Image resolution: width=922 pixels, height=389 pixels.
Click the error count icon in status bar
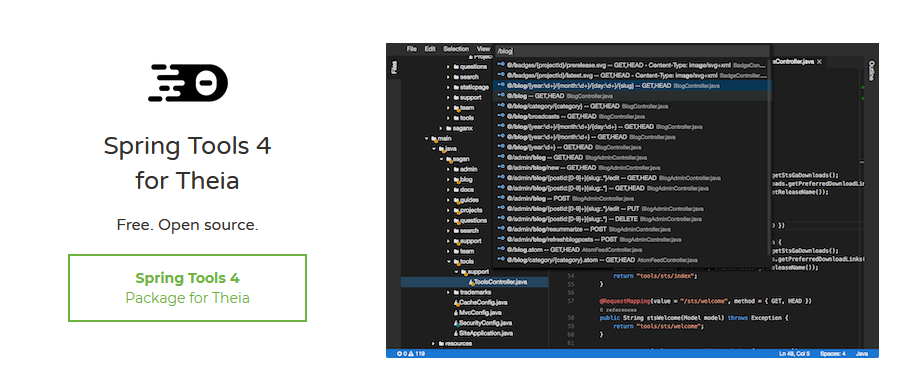(x=400, y=354)
